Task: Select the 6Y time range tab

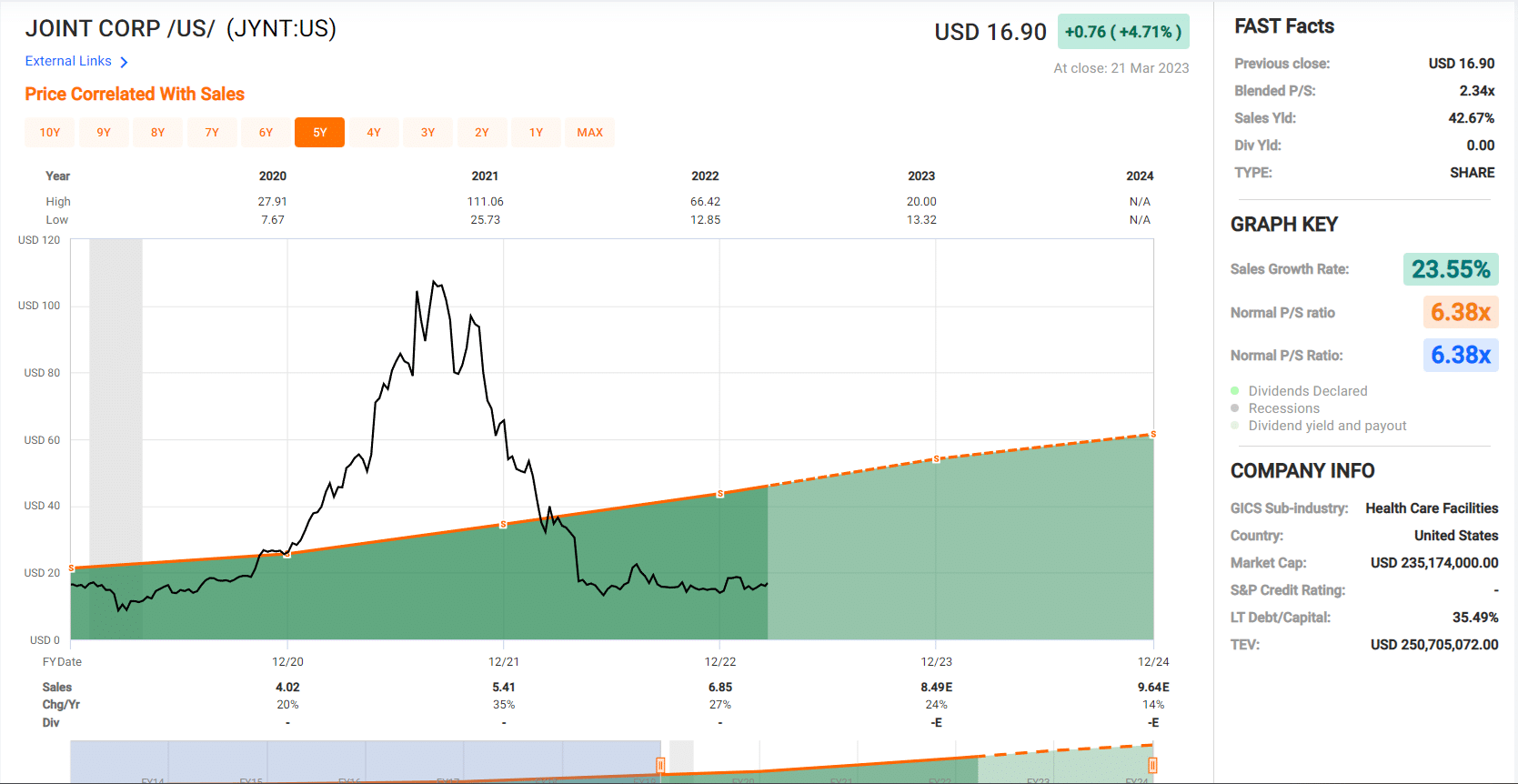Action: pyautogui.click(x=266, y=133)
